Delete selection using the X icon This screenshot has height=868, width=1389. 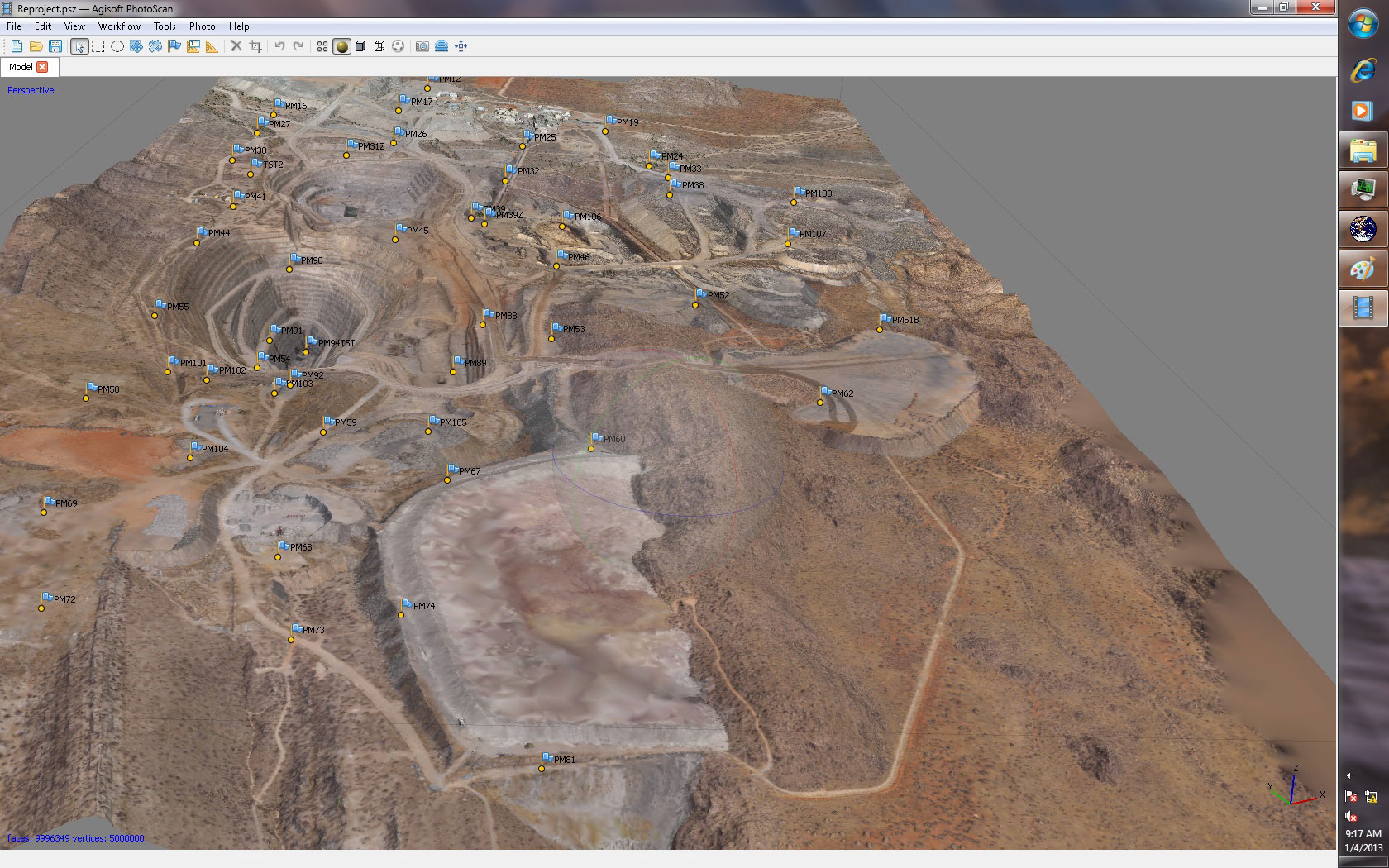[x=236, y=46]
